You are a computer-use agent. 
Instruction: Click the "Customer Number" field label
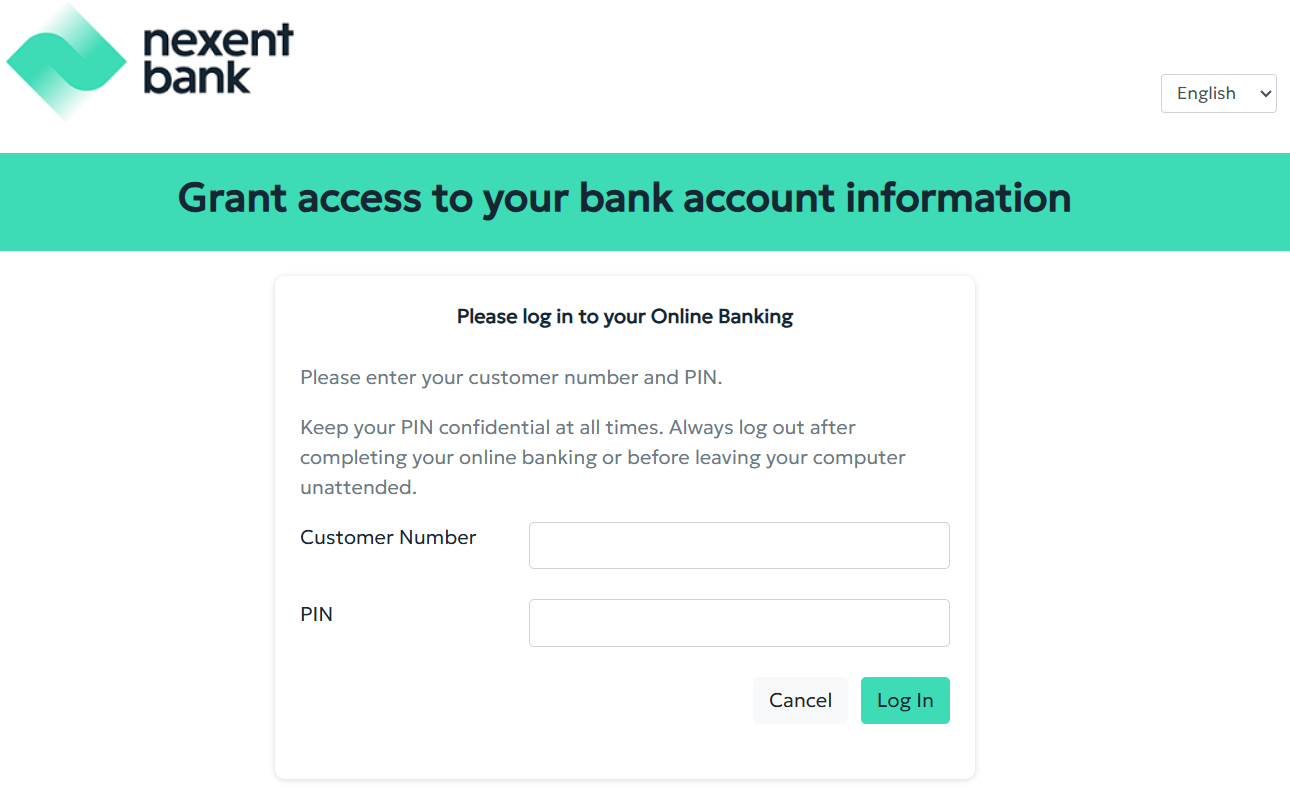(388, 537)
